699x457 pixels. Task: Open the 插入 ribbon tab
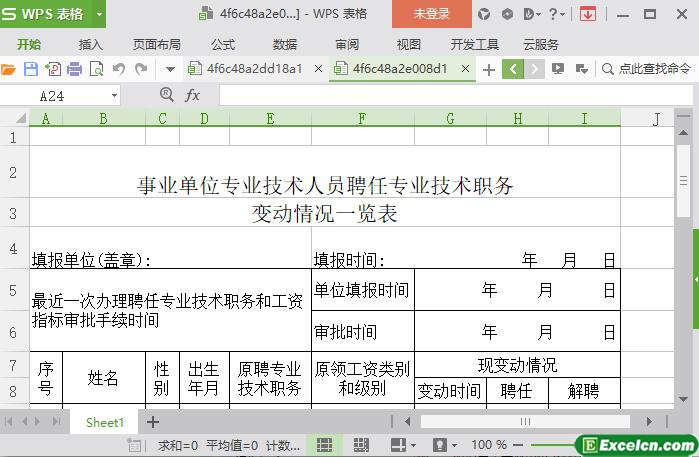click(90, 45)
